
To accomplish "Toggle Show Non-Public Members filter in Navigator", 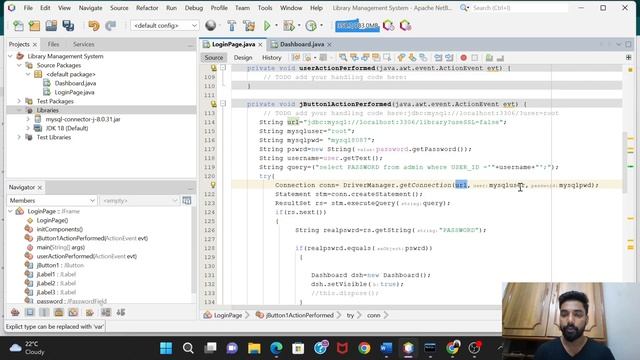I will (x=59, y=312).
